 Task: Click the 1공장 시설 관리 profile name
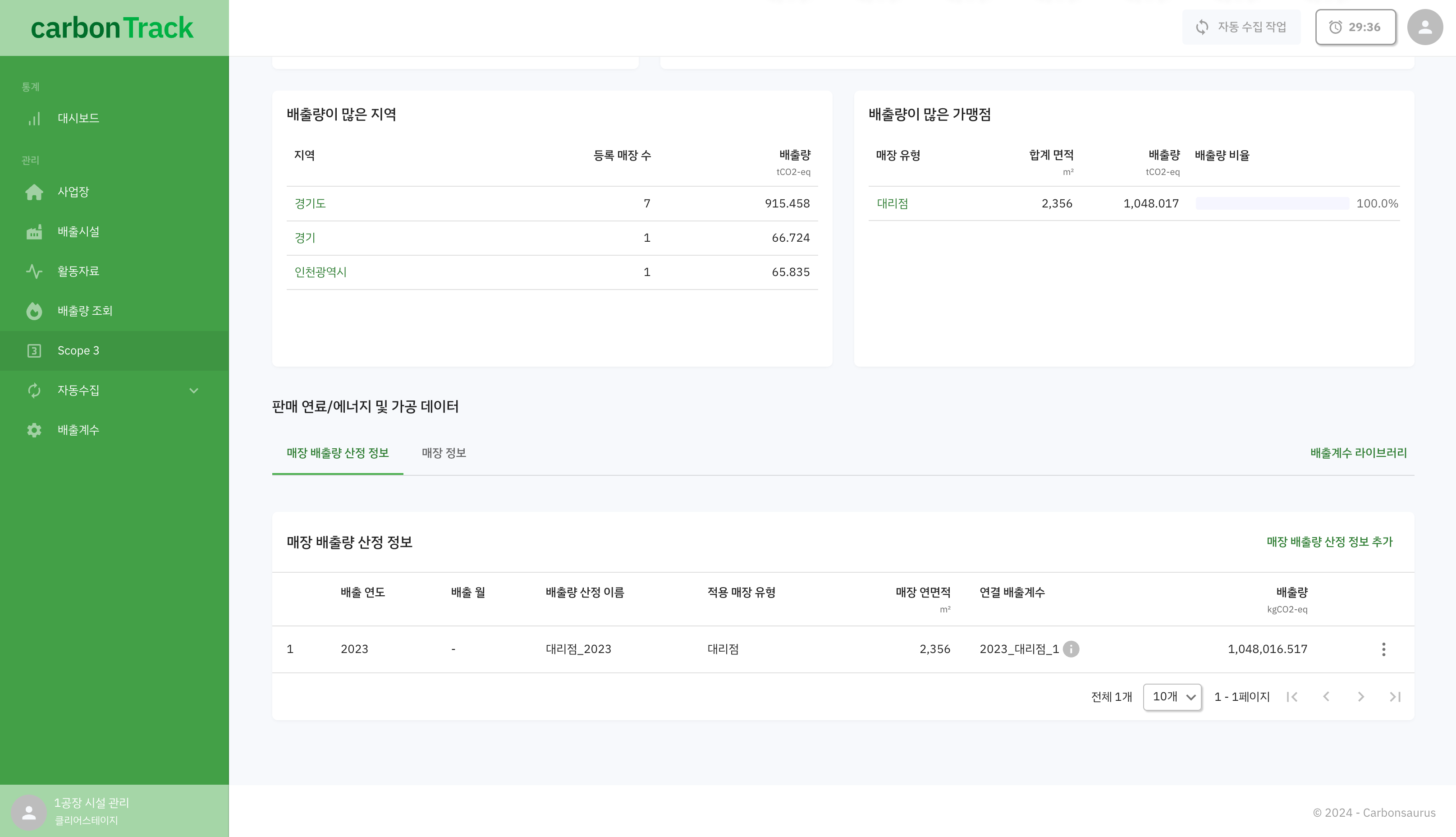tap(92, 803)
